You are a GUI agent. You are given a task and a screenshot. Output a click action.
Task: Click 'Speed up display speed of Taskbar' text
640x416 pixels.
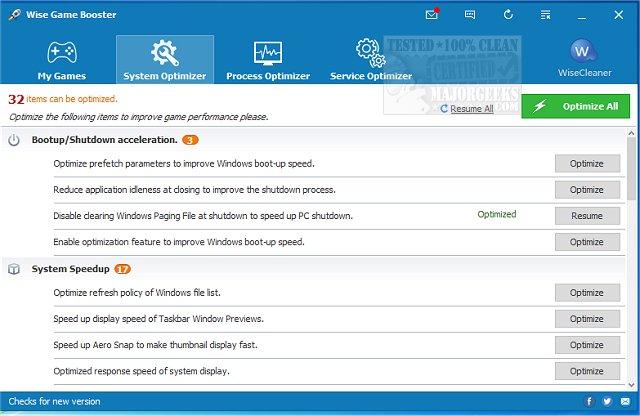click(x=158, y=319)
